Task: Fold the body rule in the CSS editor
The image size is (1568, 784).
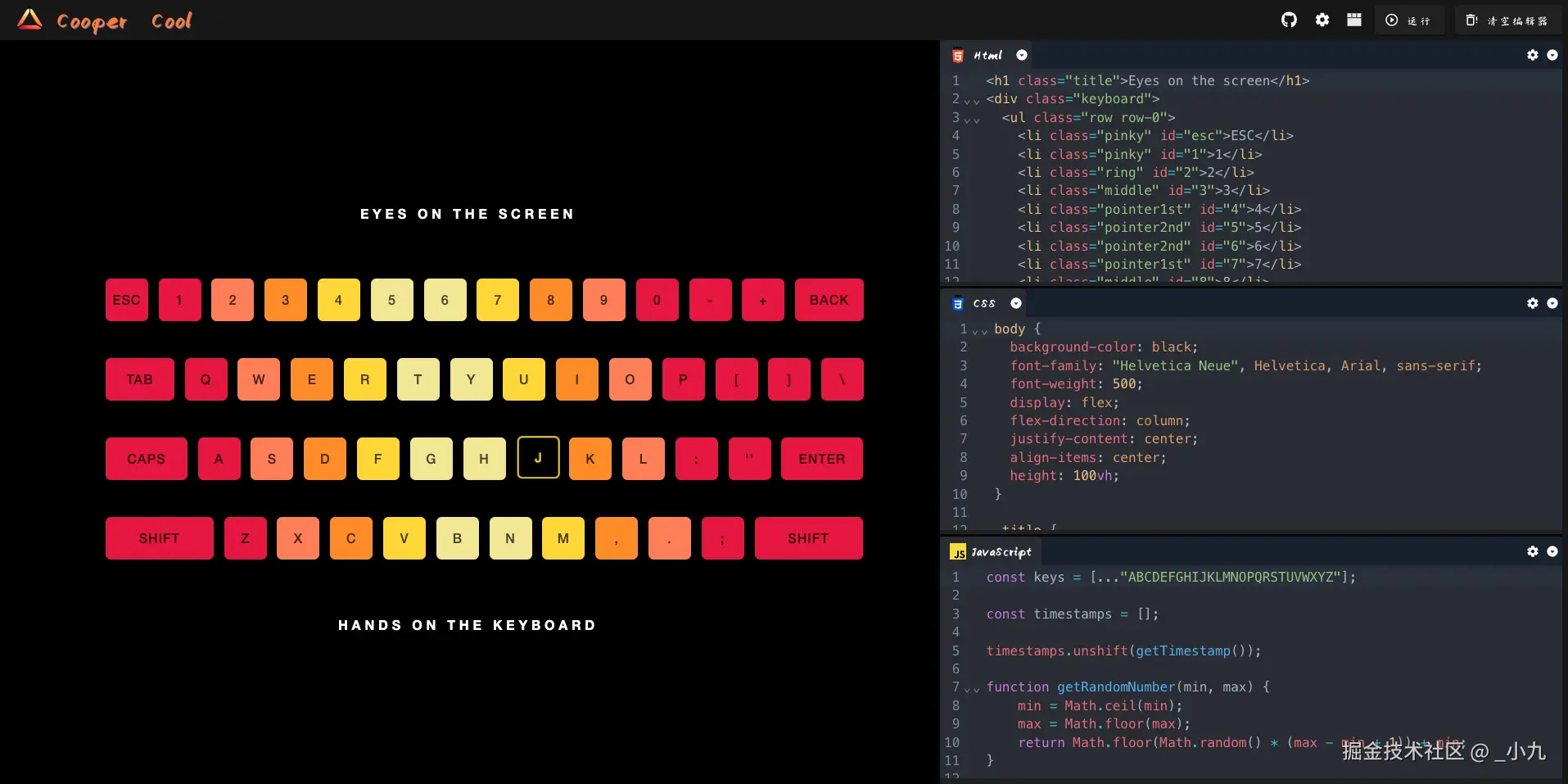Action: pyautogui.click(x=979, y=330)
